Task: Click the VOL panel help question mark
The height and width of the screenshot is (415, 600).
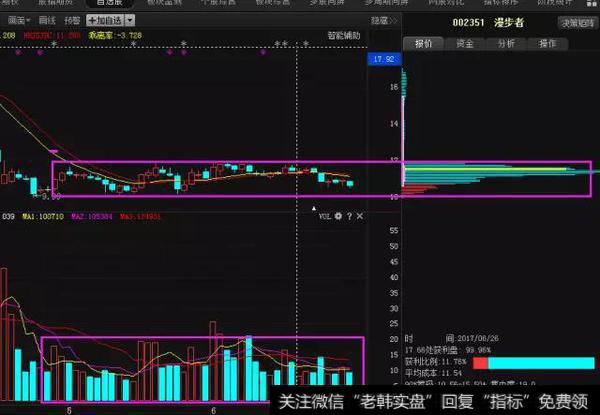Action: tap(349, 215)
